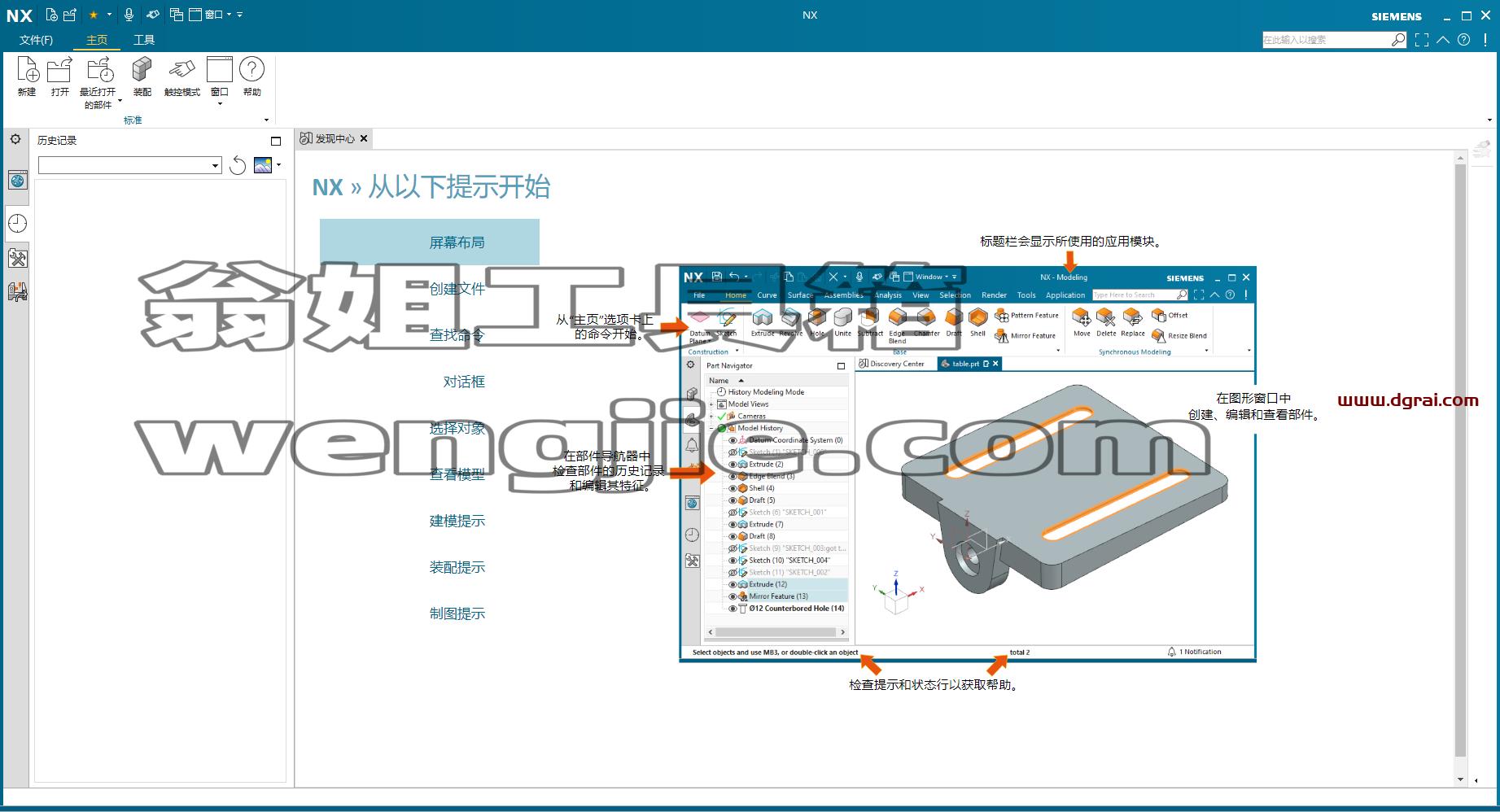Image resolution: width=1500 pixels, height=812 pixels.
Task: Click the NX link in page heading
Action: pyautogui.click(x=328, y=188)
